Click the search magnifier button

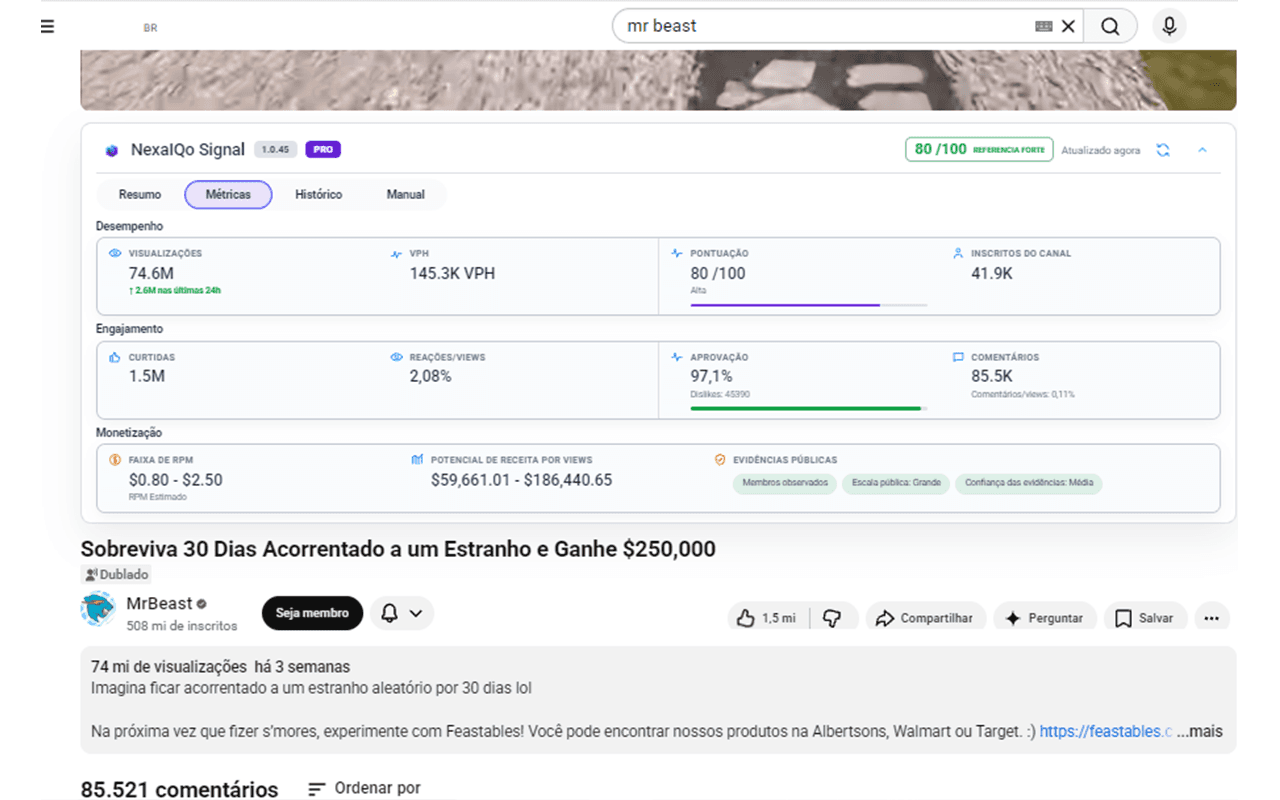click(1110, 26)
